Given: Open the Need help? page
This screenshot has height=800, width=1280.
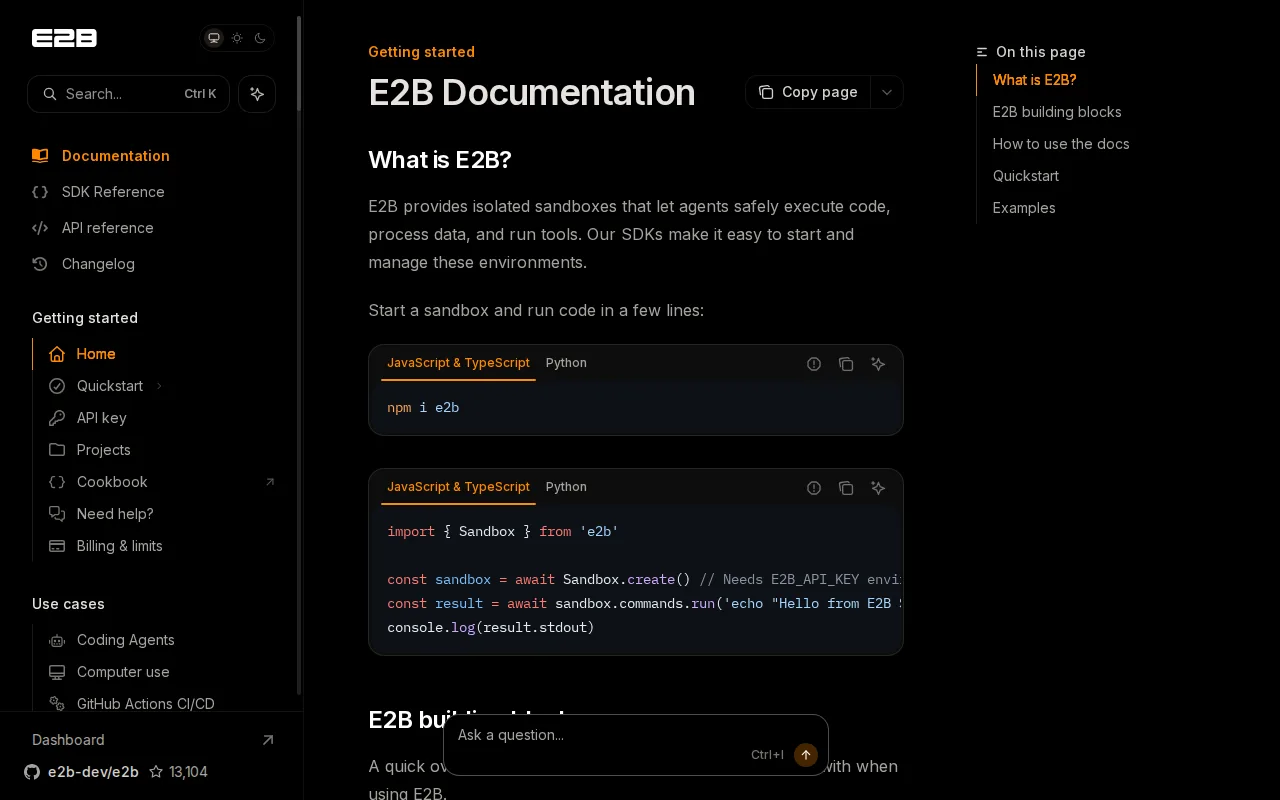Looking at the screenshot, I should pyautogui.click(x=115, y=514).
